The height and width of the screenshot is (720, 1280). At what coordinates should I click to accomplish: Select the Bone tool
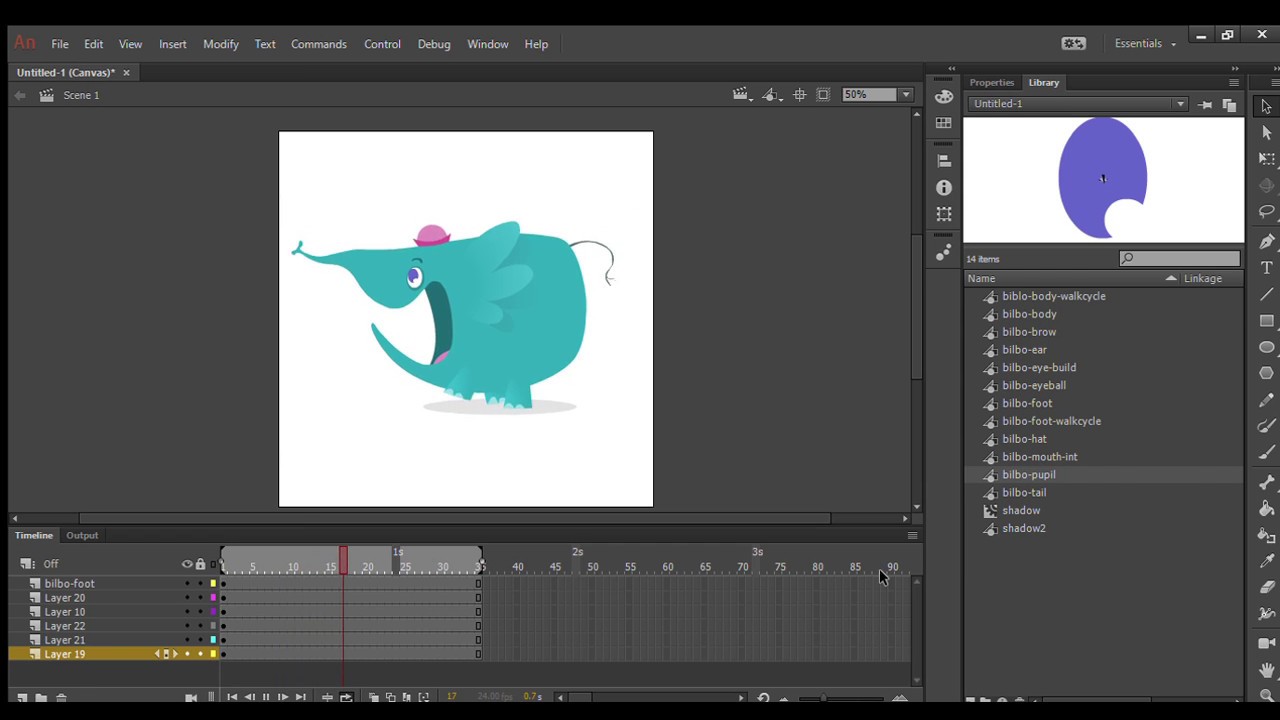coord(1267,482)
